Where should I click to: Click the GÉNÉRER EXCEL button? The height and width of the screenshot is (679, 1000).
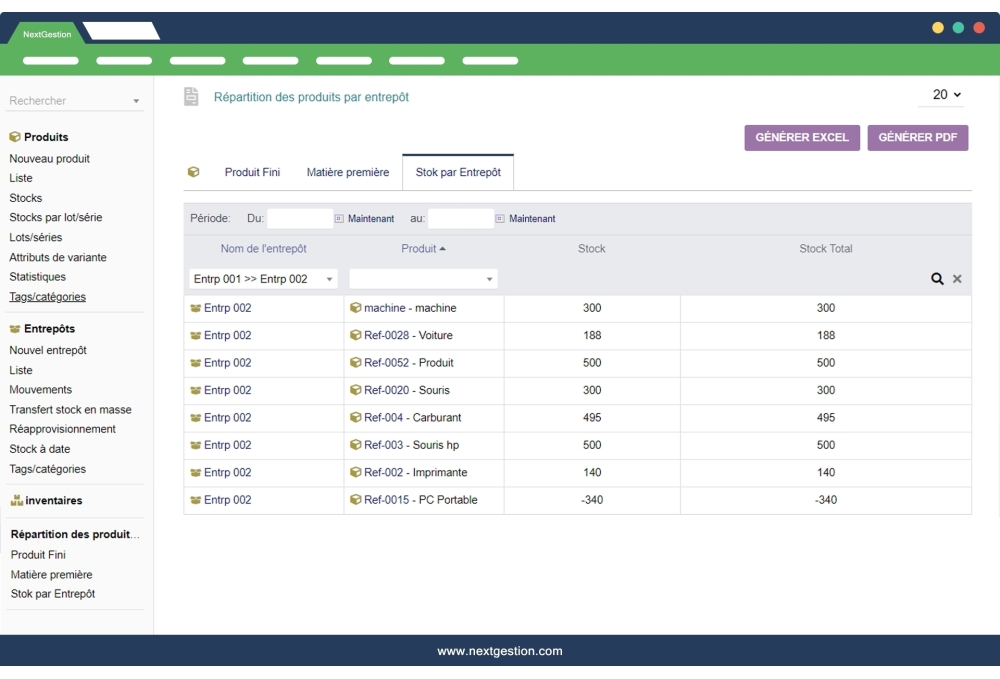(x=801, y=137)
